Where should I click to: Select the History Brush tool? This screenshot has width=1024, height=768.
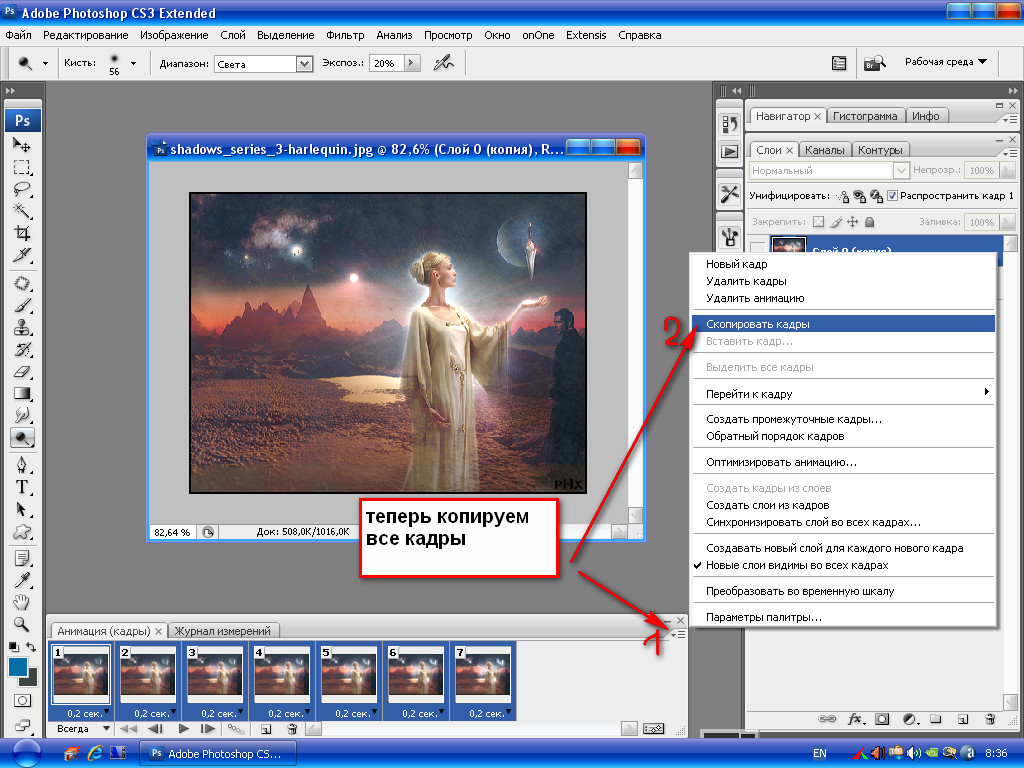click(x=22, y=349)
